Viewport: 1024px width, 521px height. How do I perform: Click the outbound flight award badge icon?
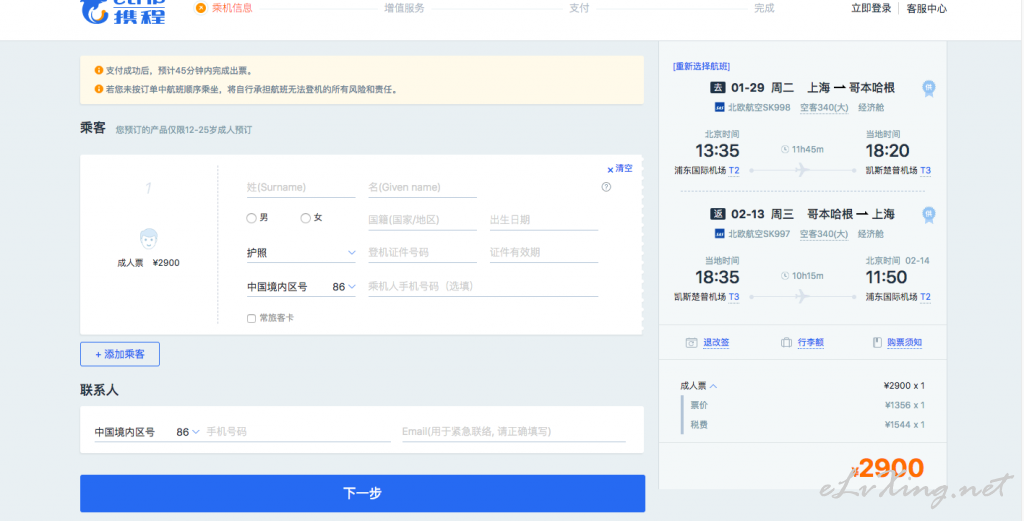click(928, 89)
